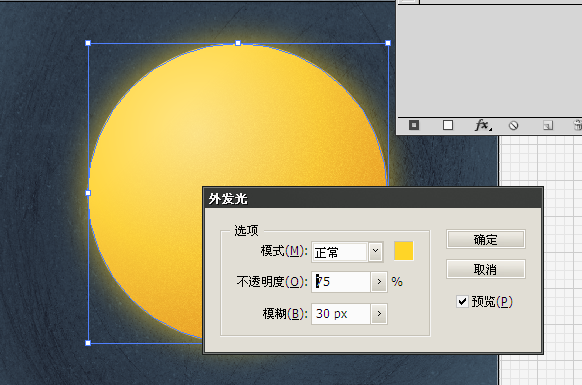
Task: Toggle the 预览 preview checkbox
Action: [462, 301]
